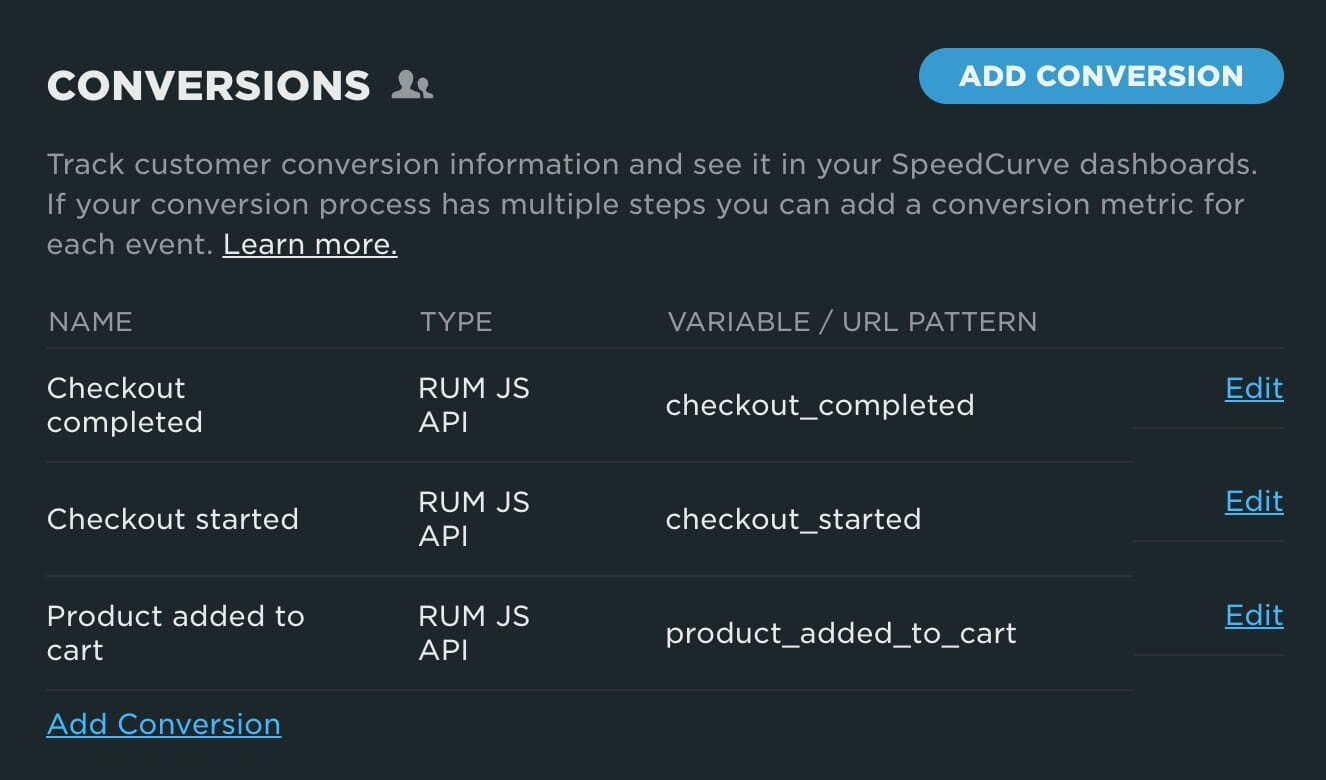
Task: Click the VARIABLE / URL PATTERN column header
Action: [x=852, y=322]
